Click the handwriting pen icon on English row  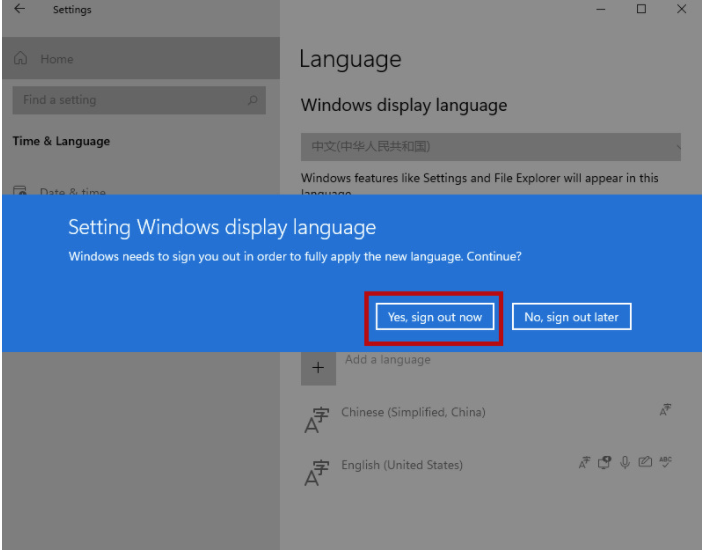[646, 462]
